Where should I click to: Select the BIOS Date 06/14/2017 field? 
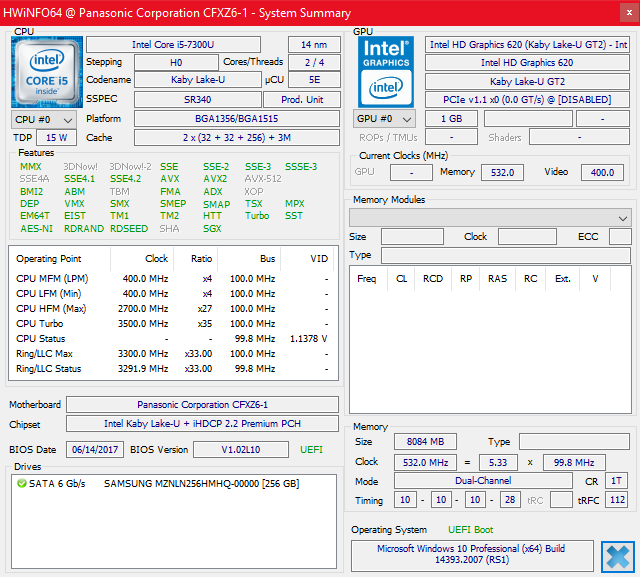[95, 449]
